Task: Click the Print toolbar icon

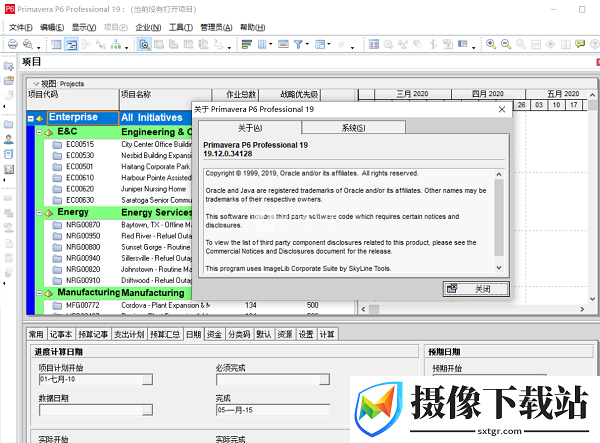Action: pos(13,44)
